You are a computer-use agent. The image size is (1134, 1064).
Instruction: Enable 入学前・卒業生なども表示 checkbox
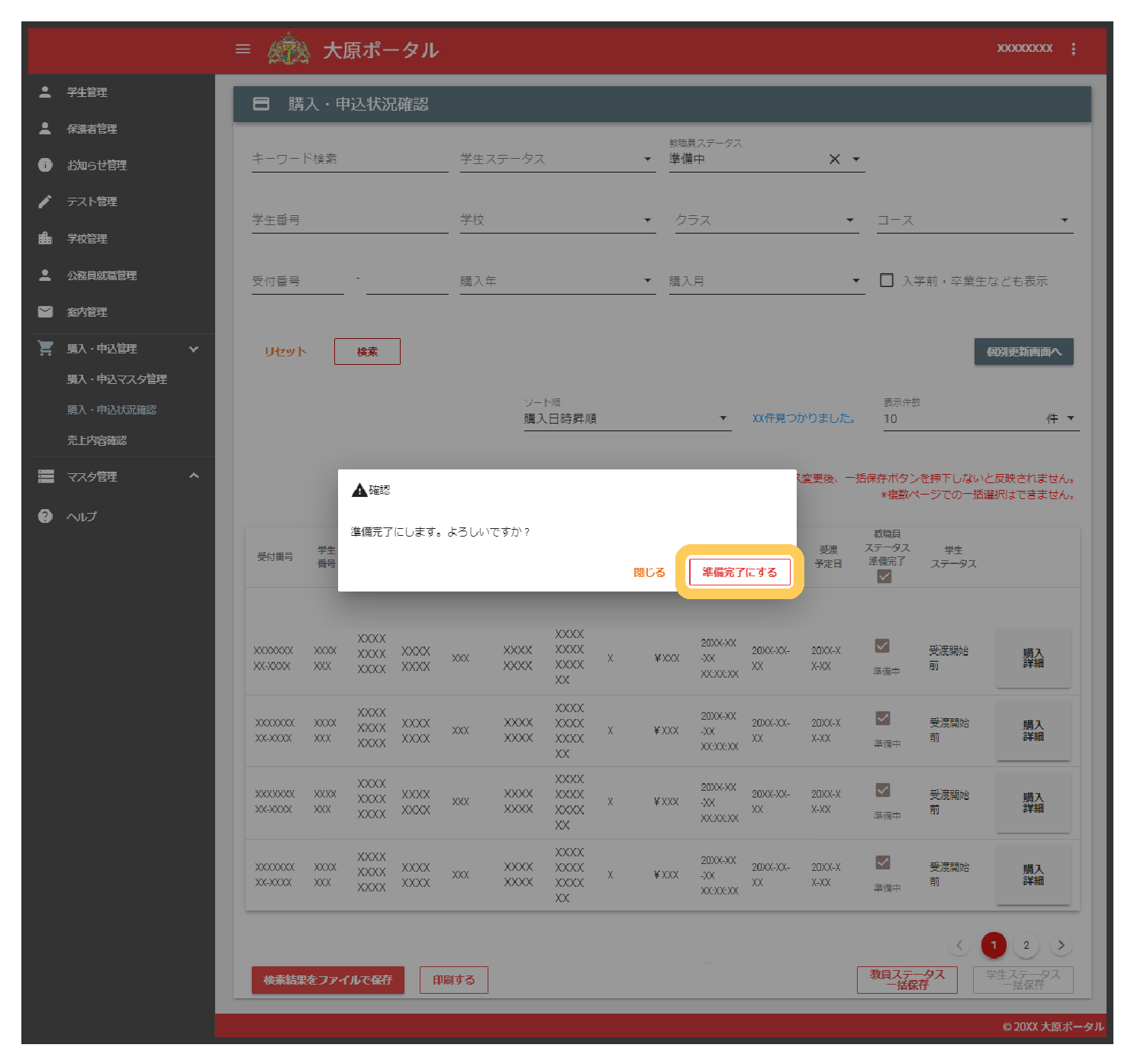(887, 280)
